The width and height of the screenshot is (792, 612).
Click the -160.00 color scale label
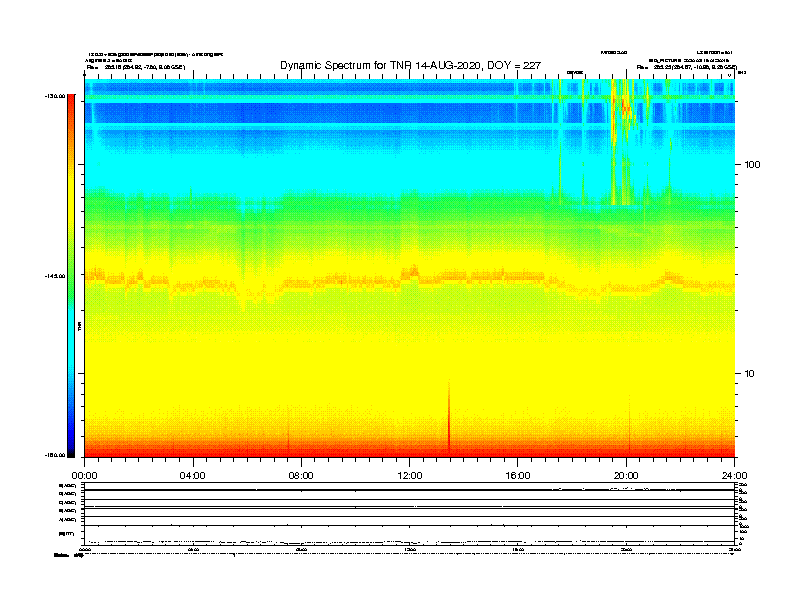pyautogui.click(x=55, y=455)
